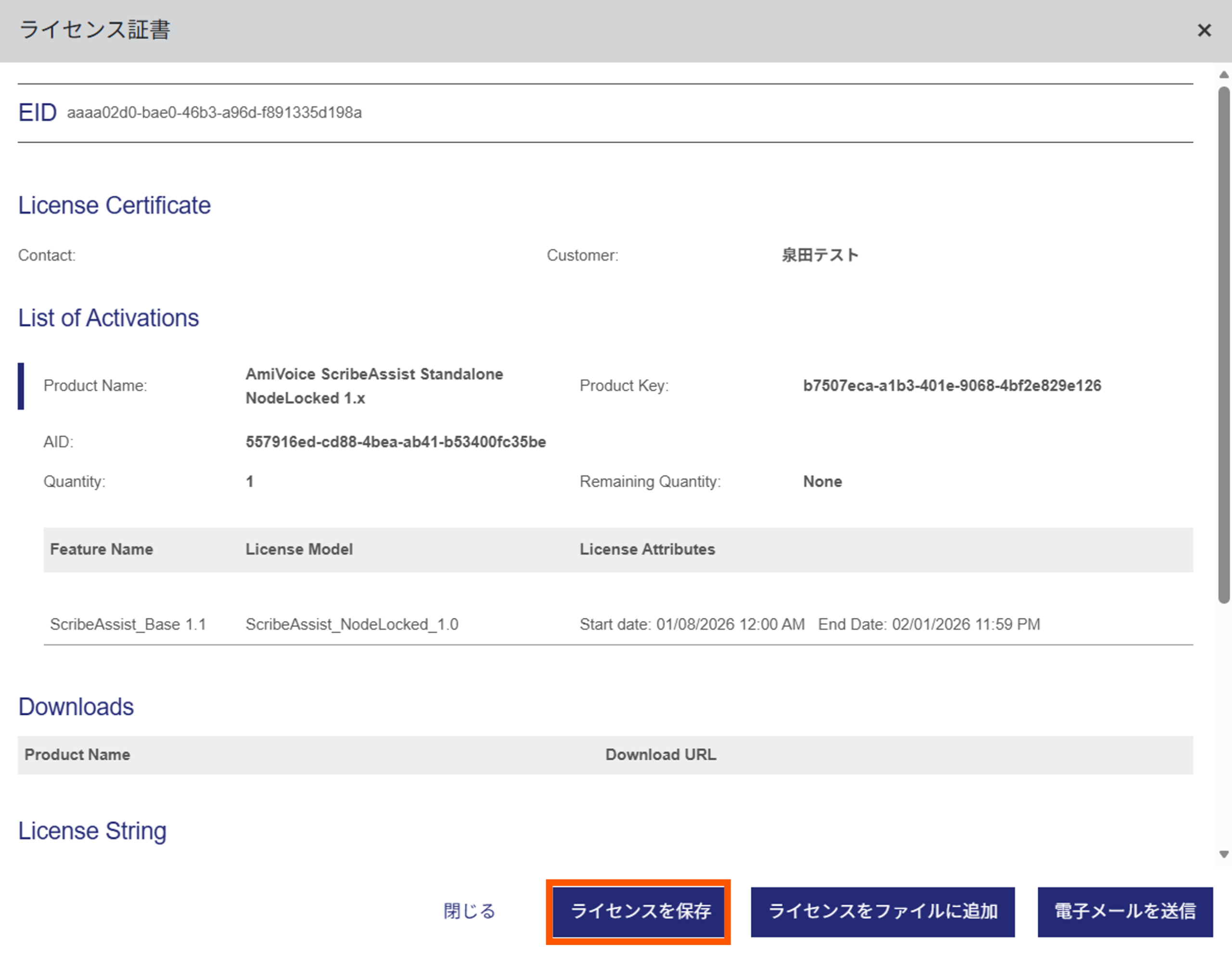Click the AID value text
1232x955 pixels.
(x=396, y=442)
